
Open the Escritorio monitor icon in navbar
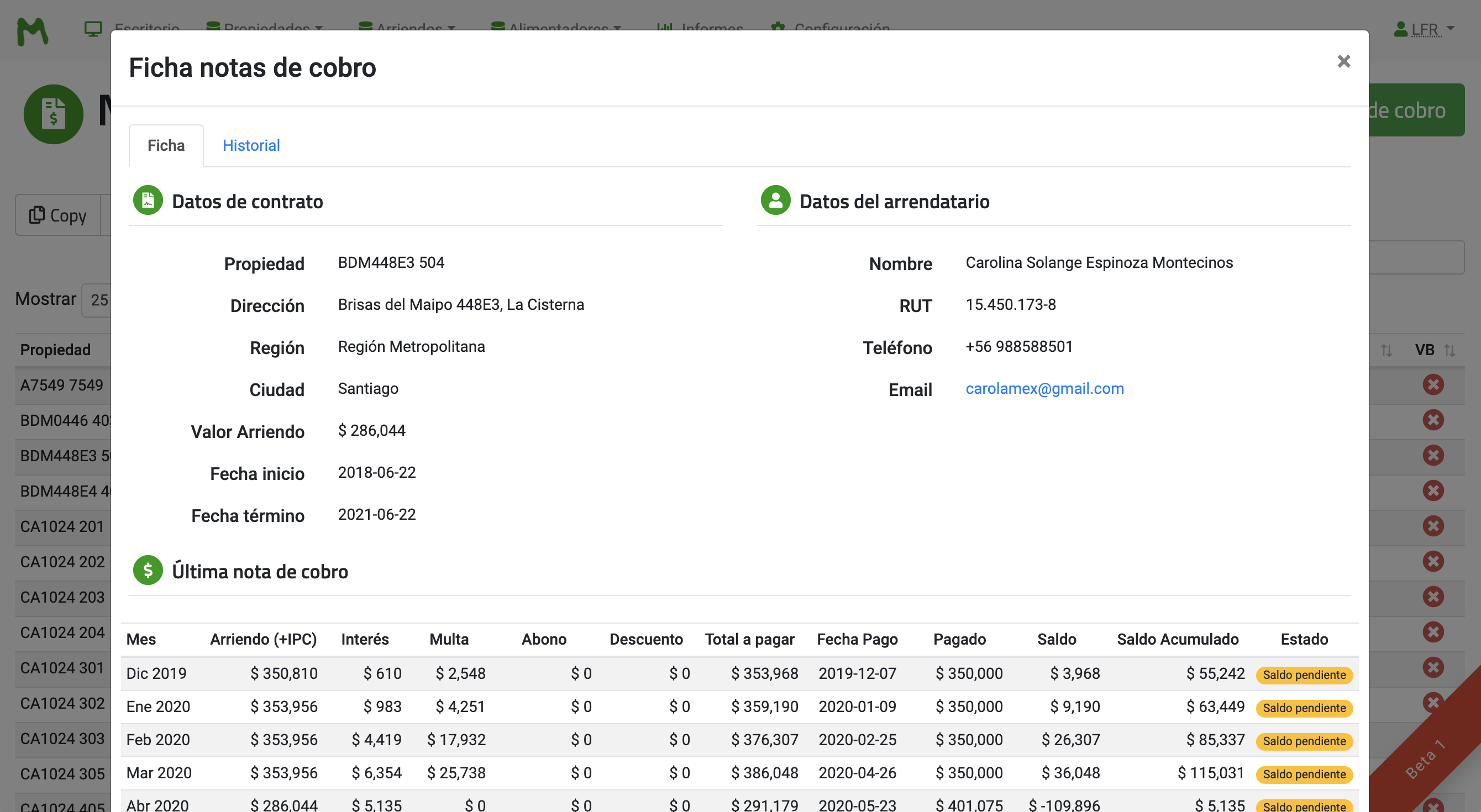pyautogui.click(x=93, y=28)
